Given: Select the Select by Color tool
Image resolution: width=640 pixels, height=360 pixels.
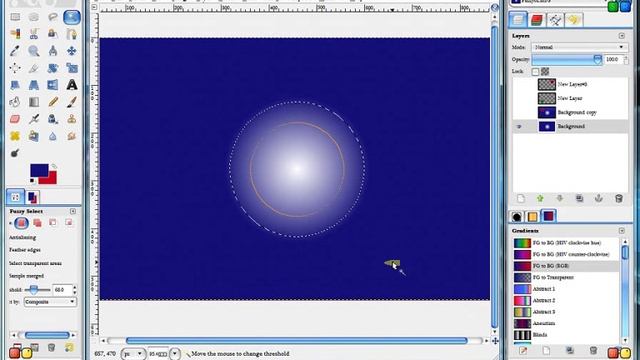Looking at the screenshot, I should pos(15,34).
